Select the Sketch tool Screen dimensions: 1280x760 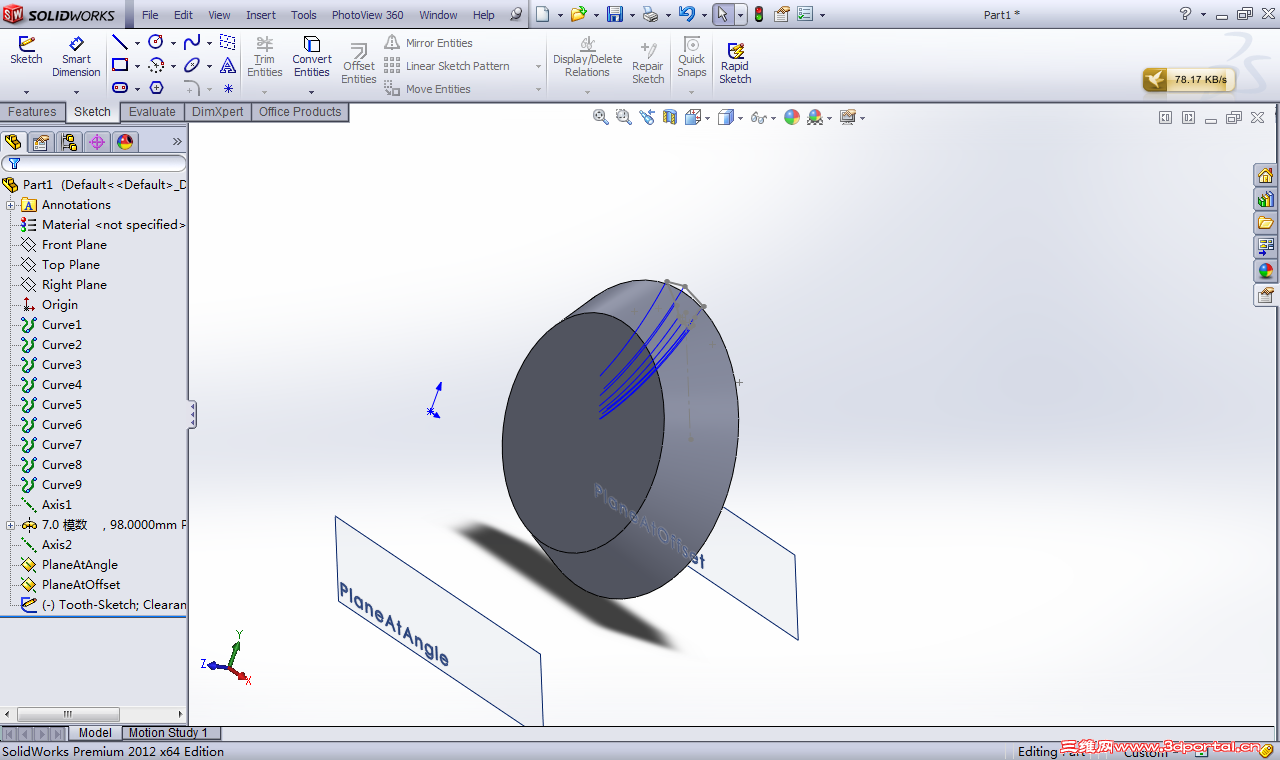[x=26, y=51]
